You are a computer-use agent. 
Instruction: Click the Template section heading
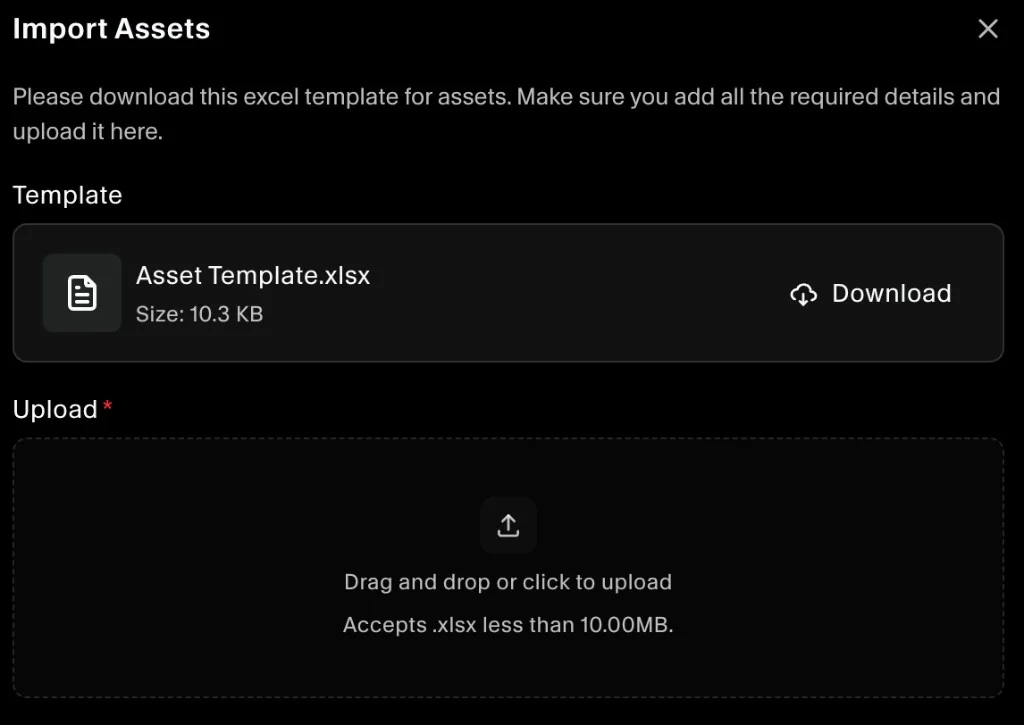click(x=67, y=195)
